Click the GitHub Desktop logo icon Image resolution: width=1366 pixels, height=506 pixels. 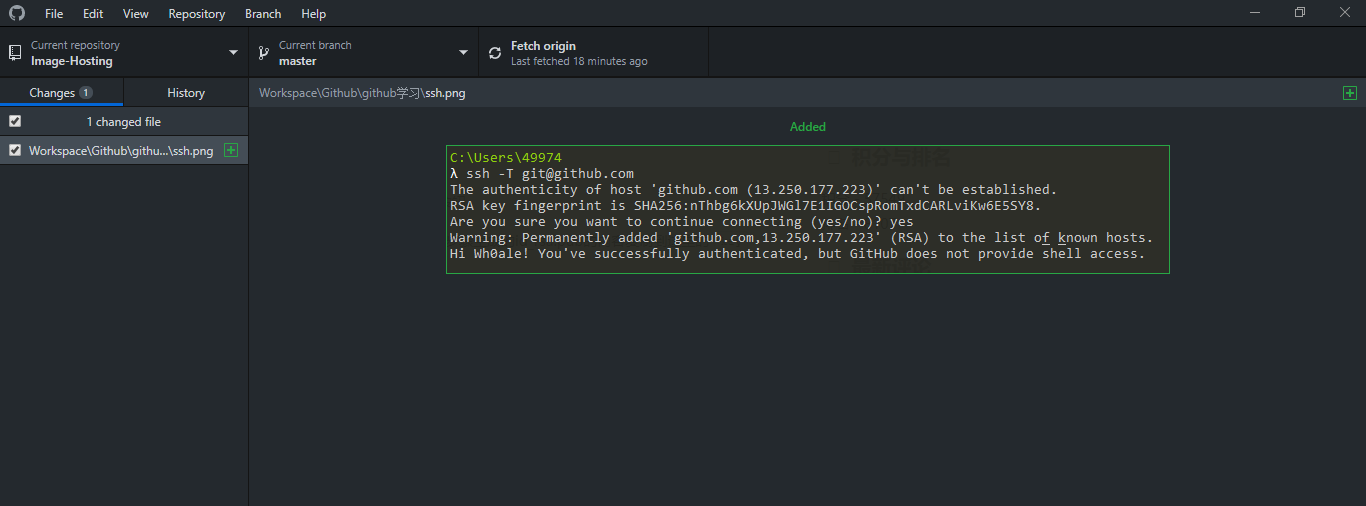(x=17, y=13)
